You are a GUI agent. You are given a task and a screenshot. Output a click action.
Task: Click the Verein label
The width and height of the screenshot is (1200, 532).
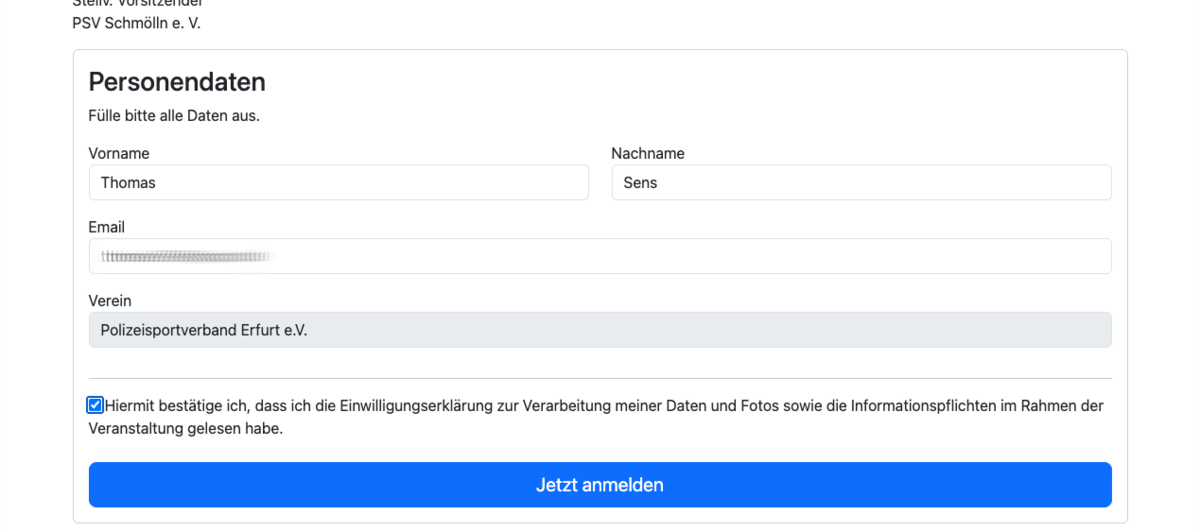pos(110,300)
